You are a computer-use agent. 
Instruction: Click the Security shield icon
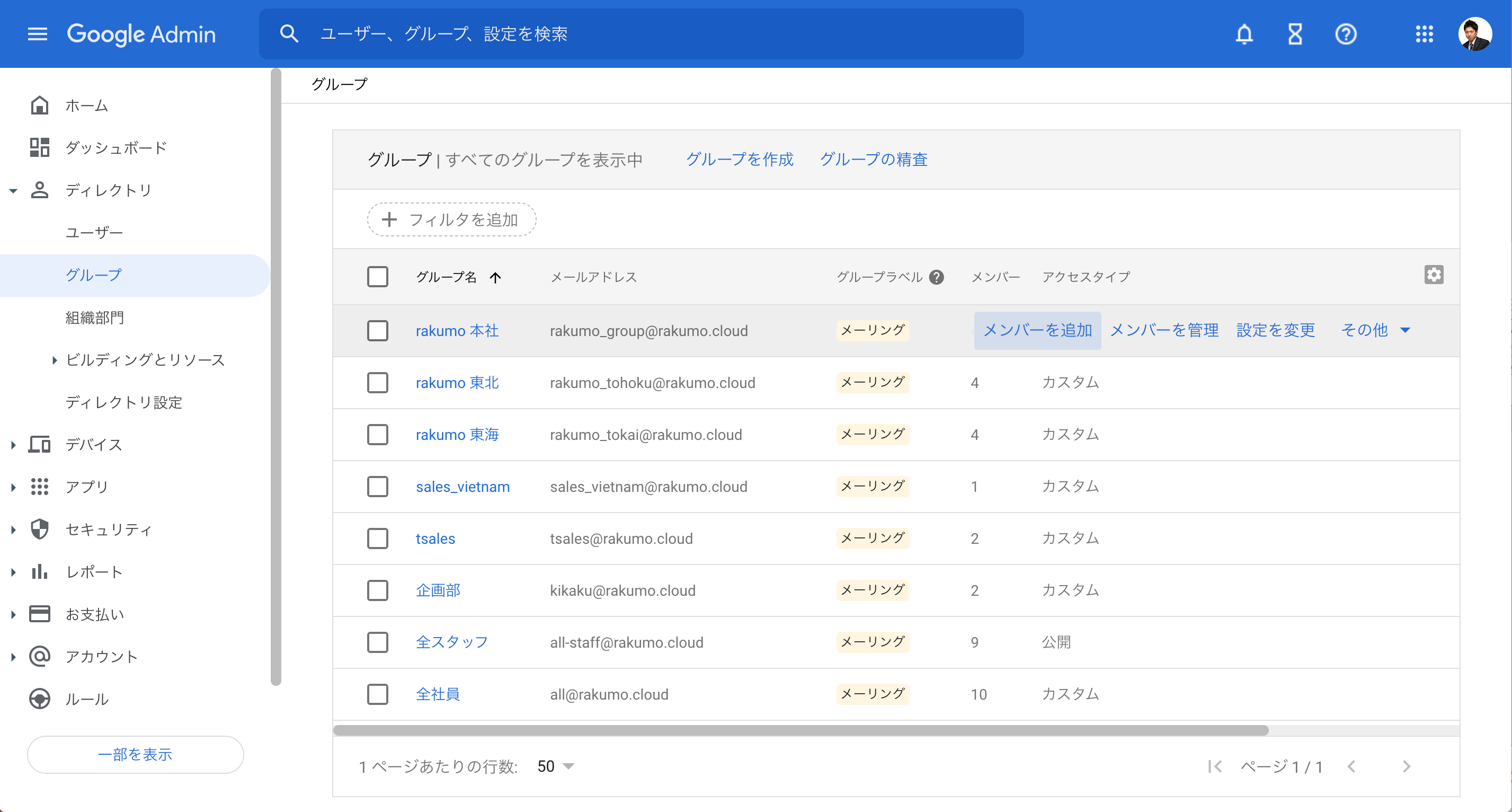click(x=39, y=529)
